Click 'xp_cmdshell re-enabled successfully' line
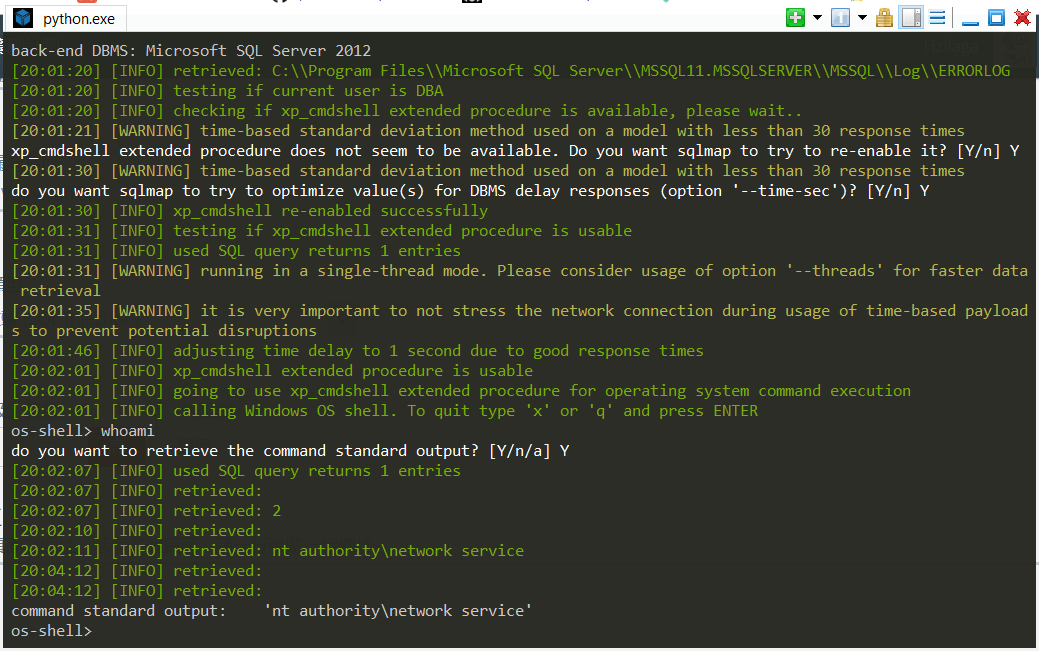This screenshot has width=1039, height=651. click(250, 211)
